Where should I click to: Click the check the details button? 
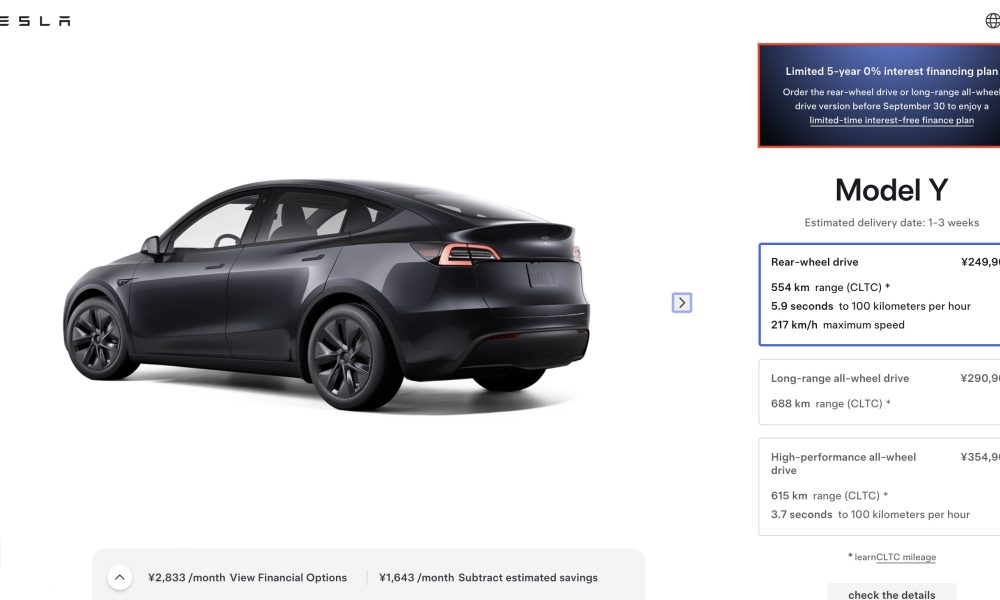[892, 592]
